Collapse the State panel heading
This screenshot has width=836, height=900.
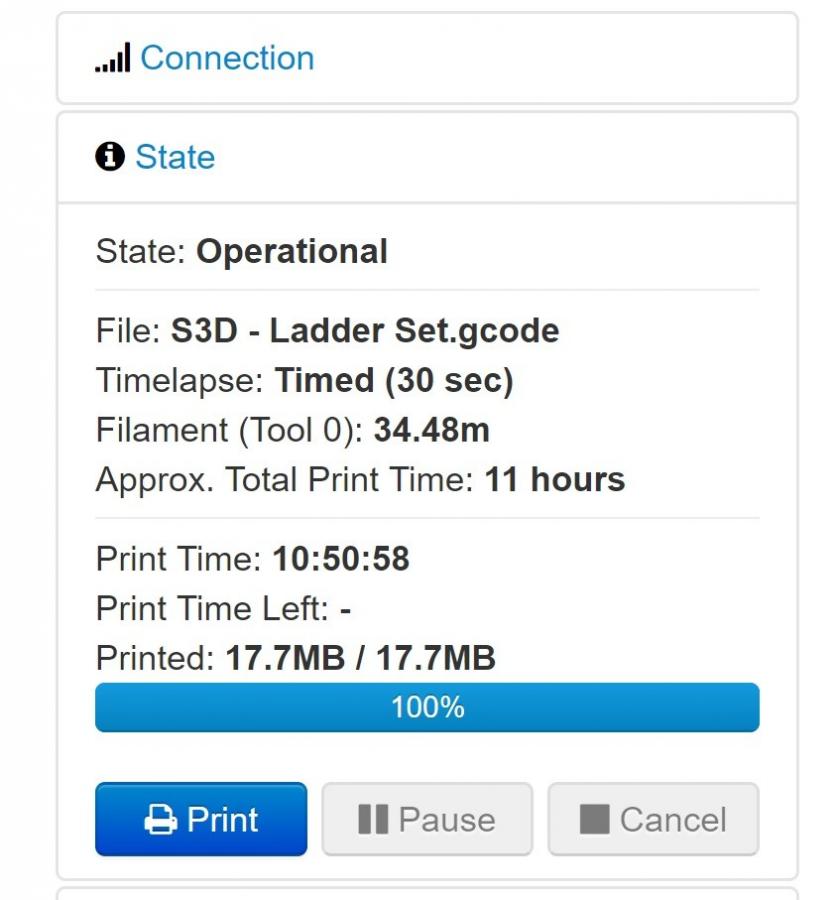coord(427,157)
